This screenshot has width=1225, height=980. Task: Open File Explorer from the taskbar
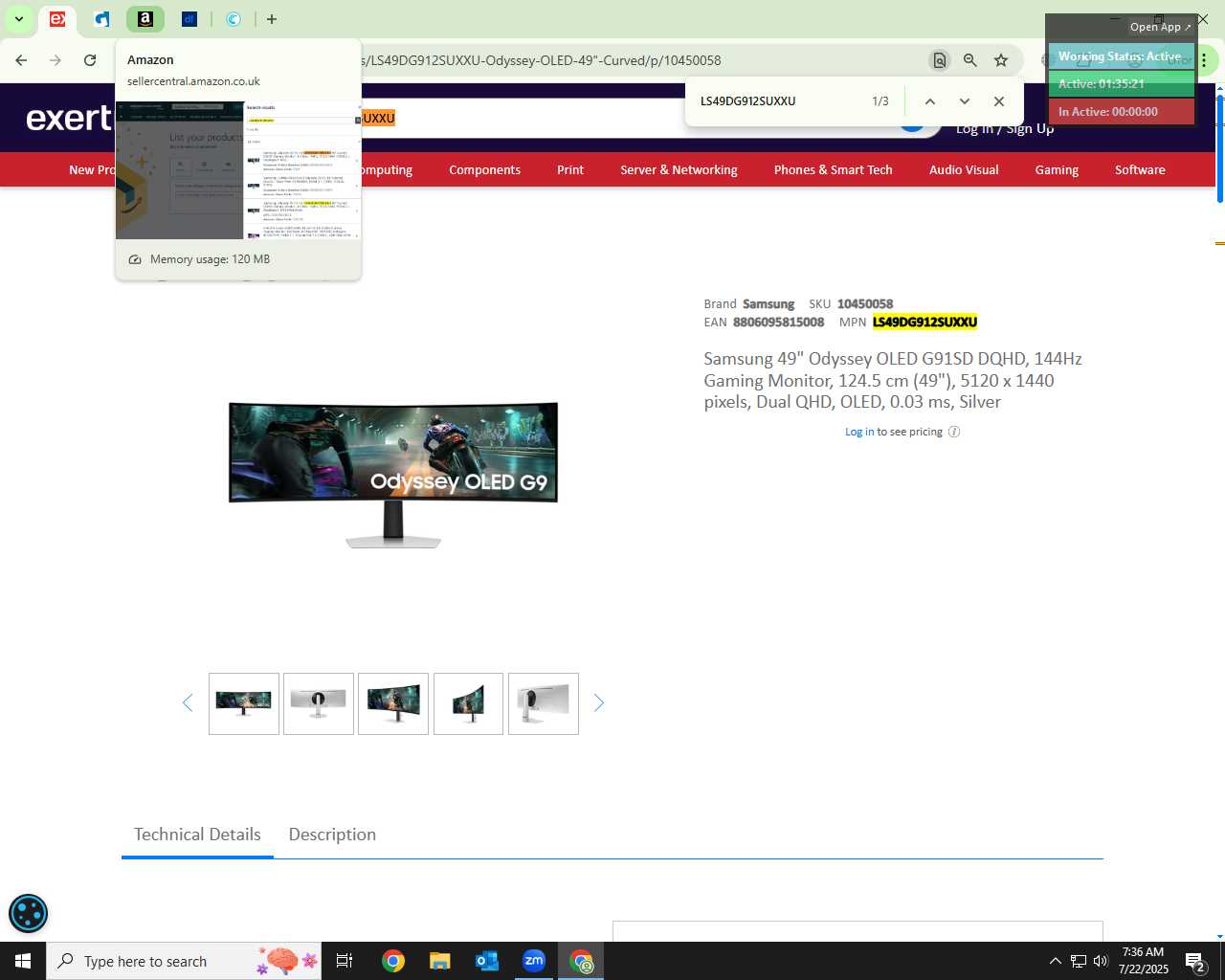[x=439, y=961]
